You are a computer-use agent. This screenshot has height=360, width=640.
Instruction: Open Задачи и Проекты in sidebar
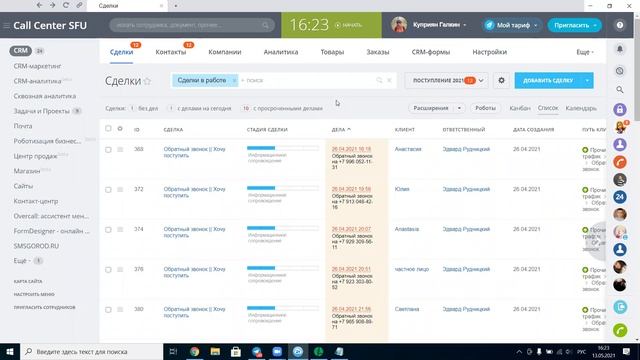[x=42, y=111]
